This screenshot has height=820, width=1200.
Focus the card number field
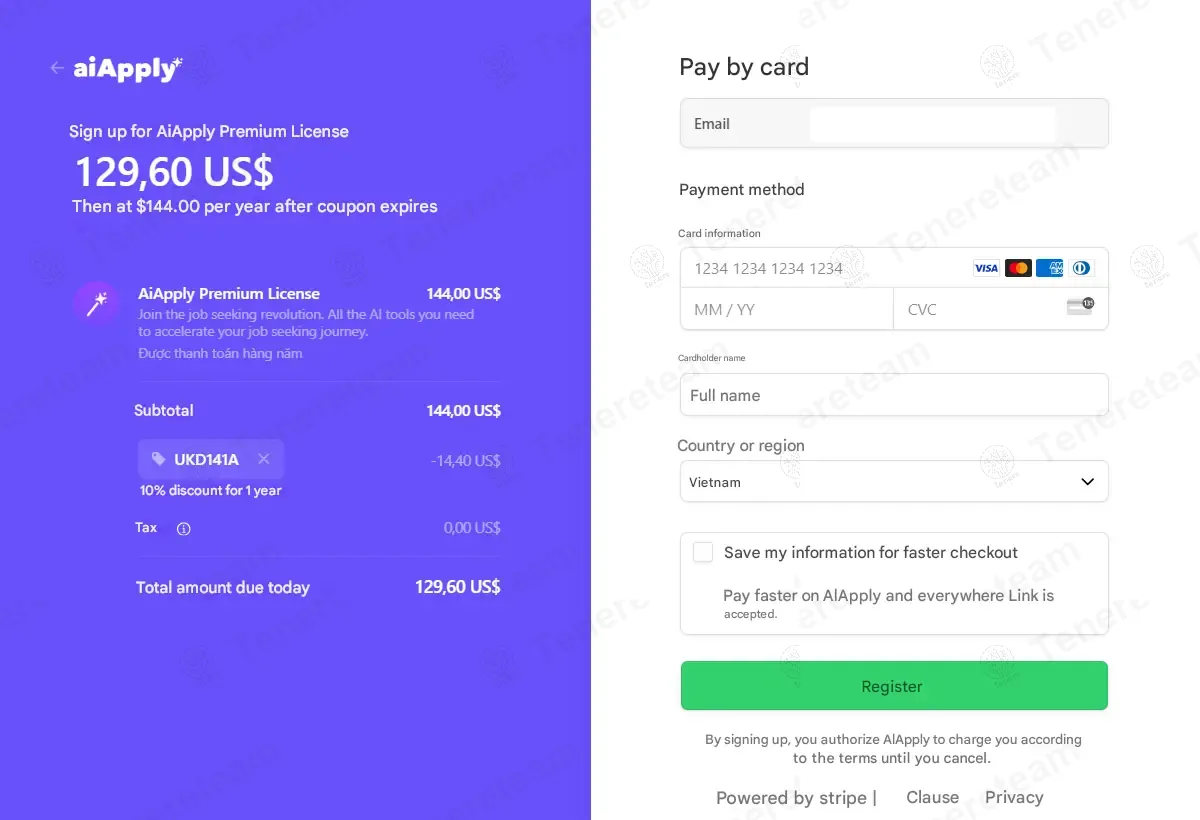click(820, 268)
